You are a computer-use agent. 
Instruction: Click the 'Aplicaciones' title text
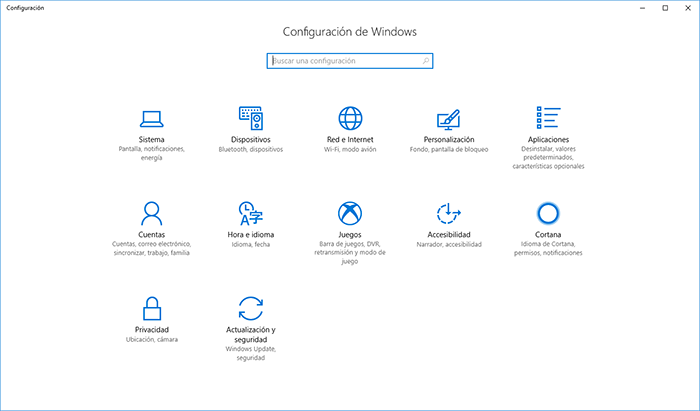[x=548, y=140]
